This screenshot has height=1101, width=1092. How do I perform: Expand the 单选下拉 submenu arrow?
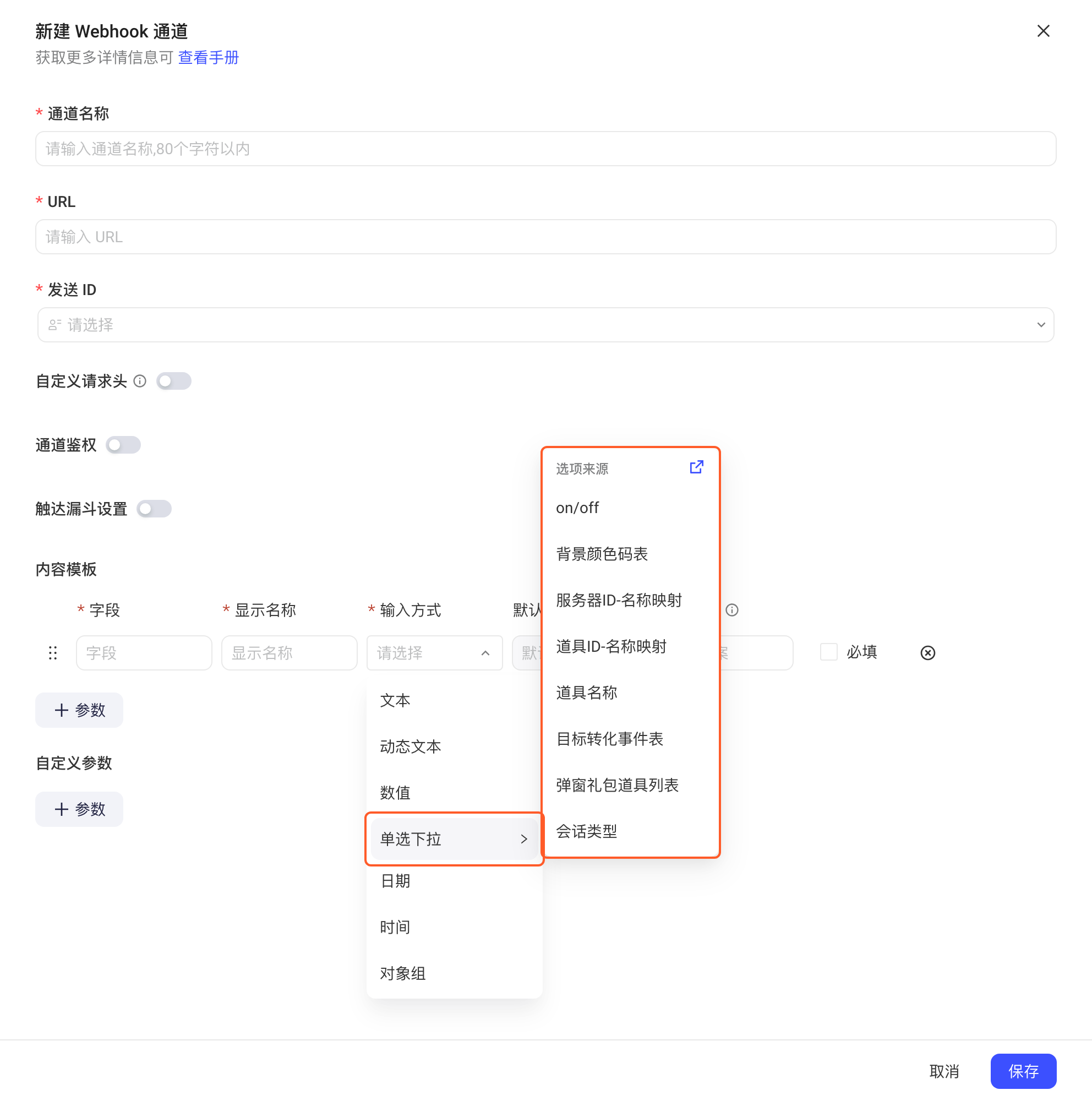524,839
